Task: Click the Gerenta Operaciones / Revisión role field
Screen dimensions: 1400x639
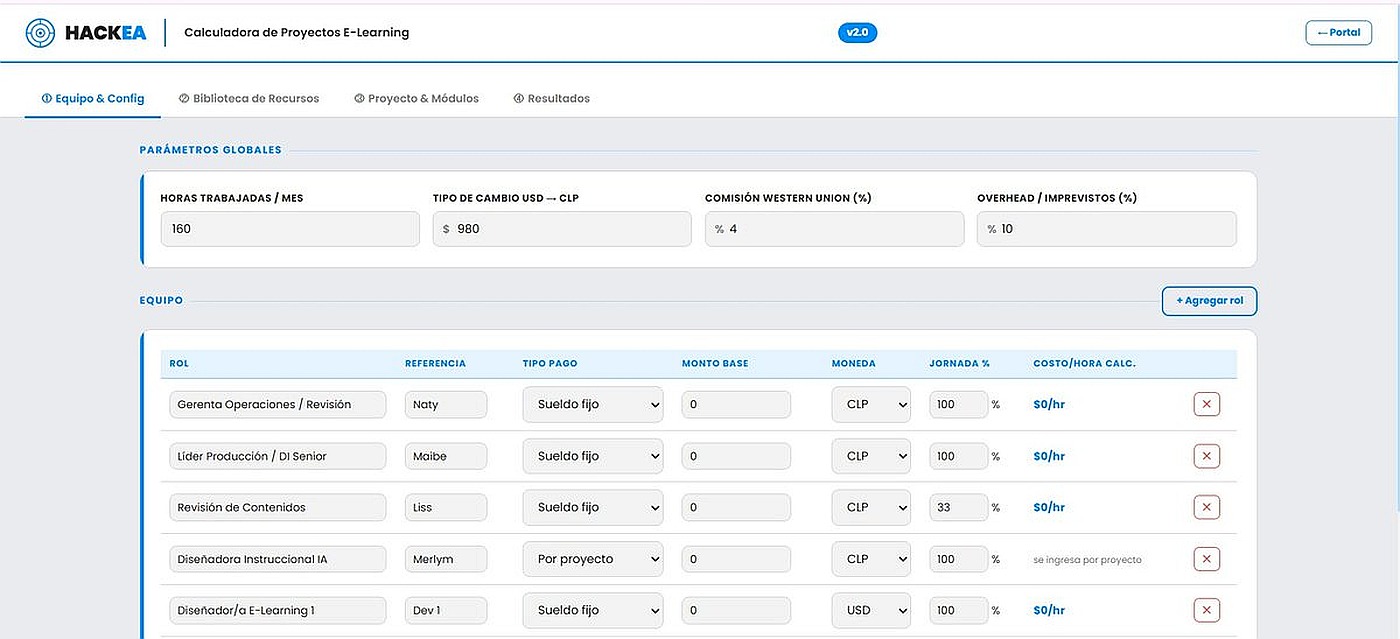Action: tap(278, 404)
